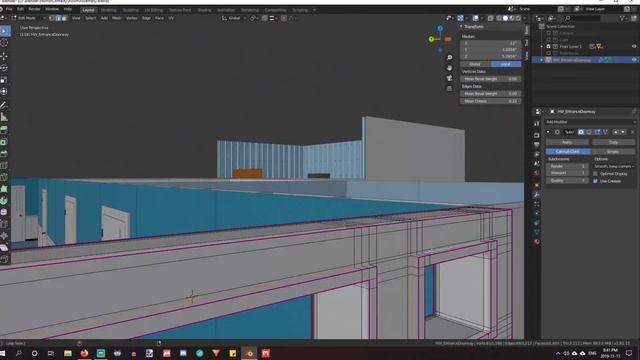Select the Shear tool
The width and height of the screenshot is (640, 360).
pos(4,248)
